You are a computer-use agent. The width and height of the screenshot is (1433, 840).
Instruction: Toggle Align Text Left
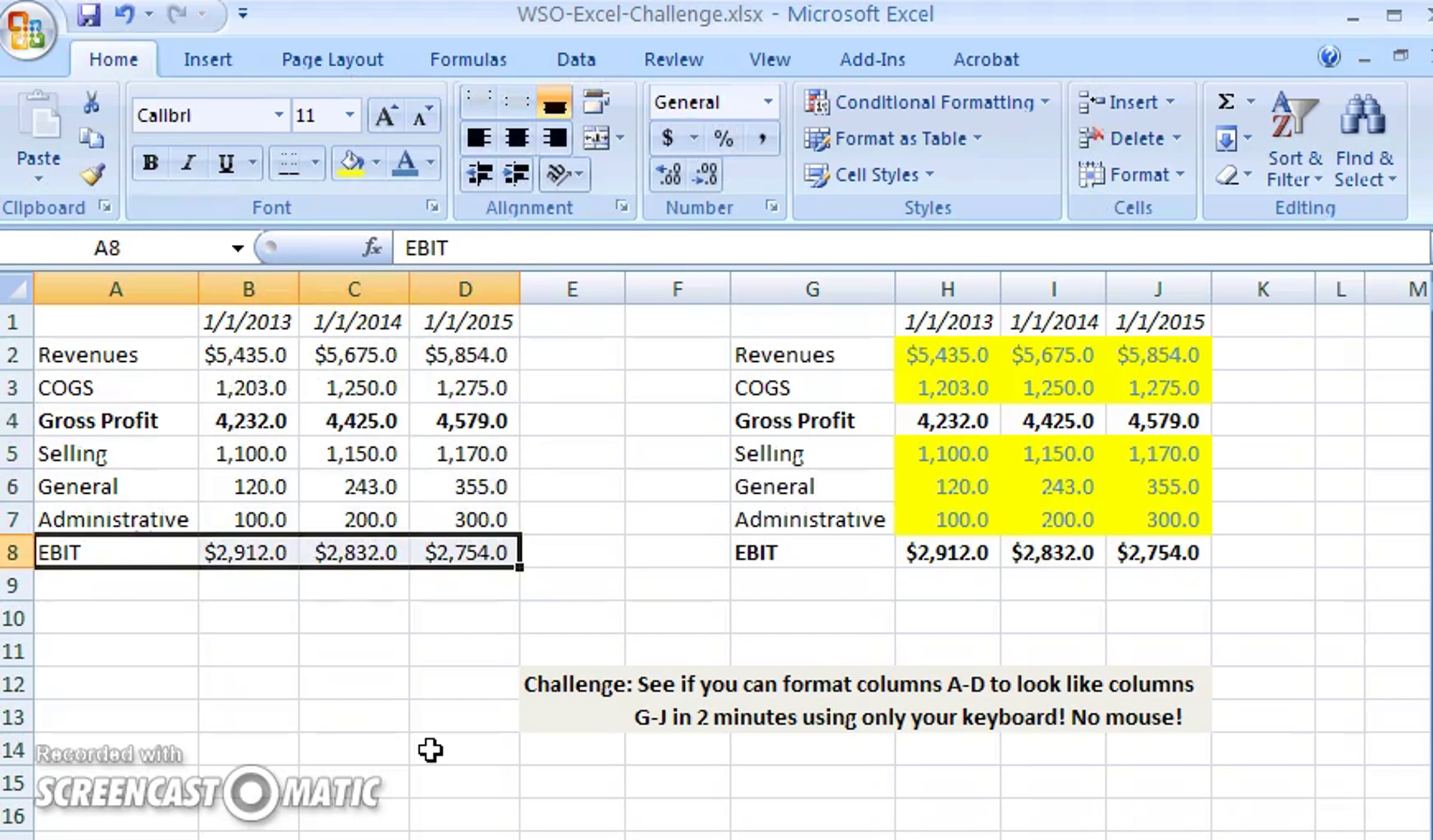coord(479,139)
